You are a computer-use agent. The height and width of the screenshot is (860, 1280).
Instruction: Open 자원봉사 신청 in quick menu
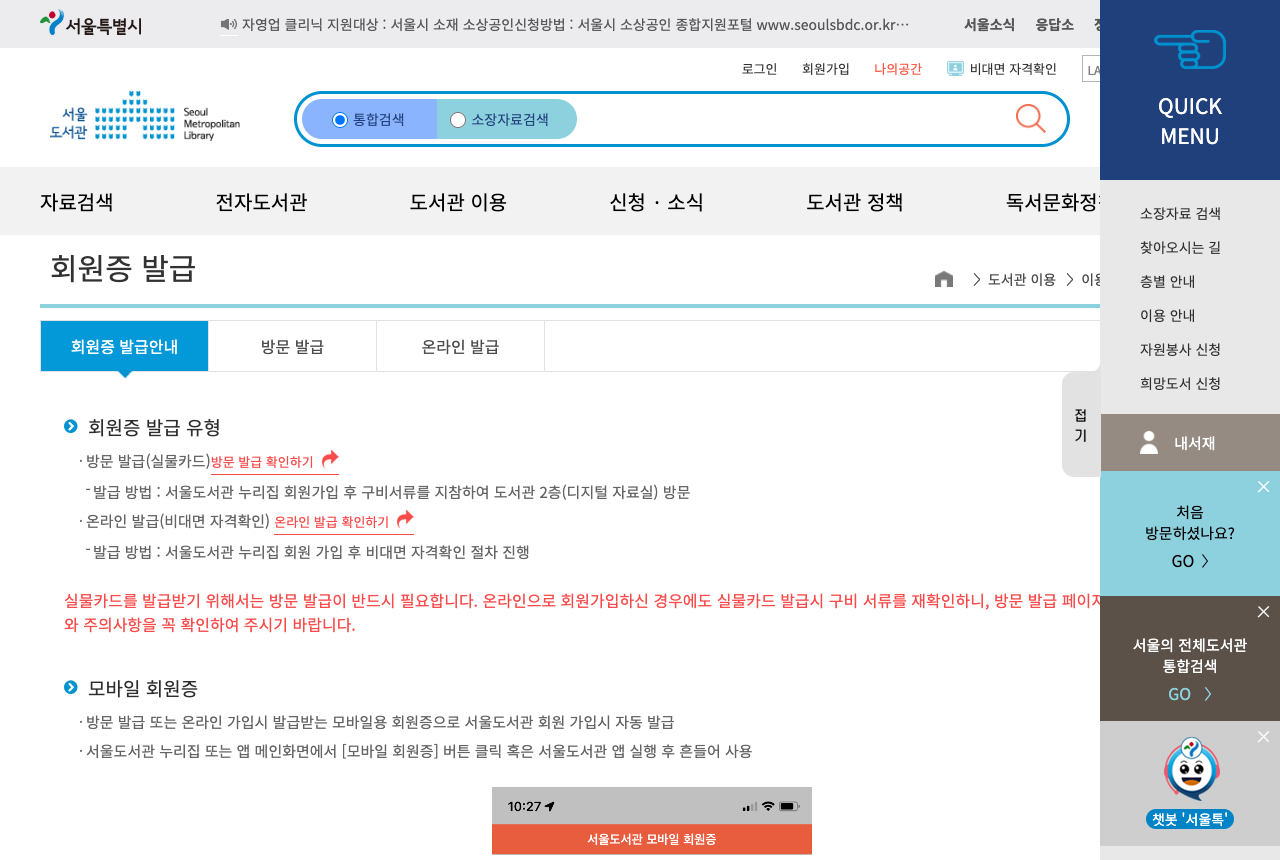[1180, 349]
